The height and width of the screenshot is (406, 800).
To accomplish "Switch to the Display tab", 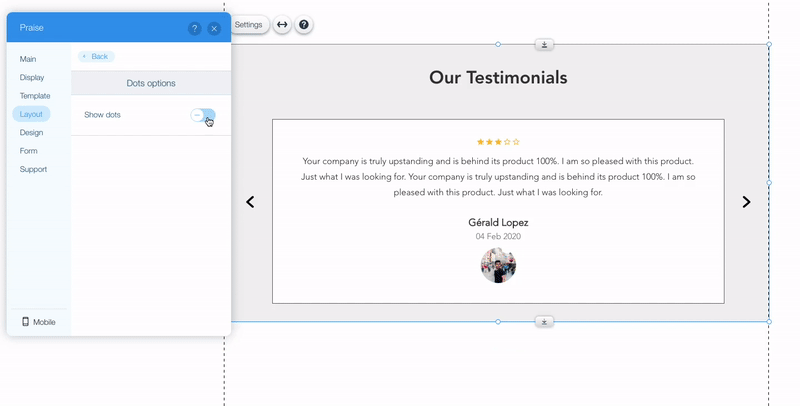I will [x=32, y=77].
